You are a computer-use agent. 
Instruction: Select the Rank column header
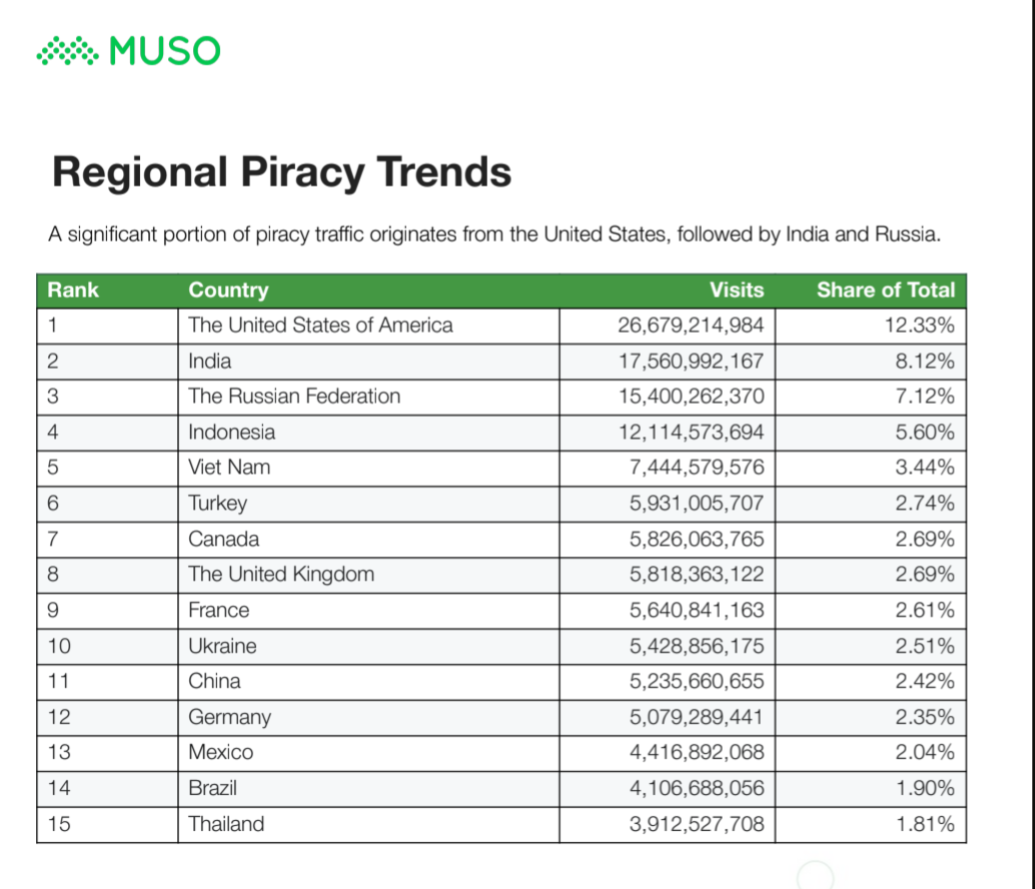pos(73,290)
